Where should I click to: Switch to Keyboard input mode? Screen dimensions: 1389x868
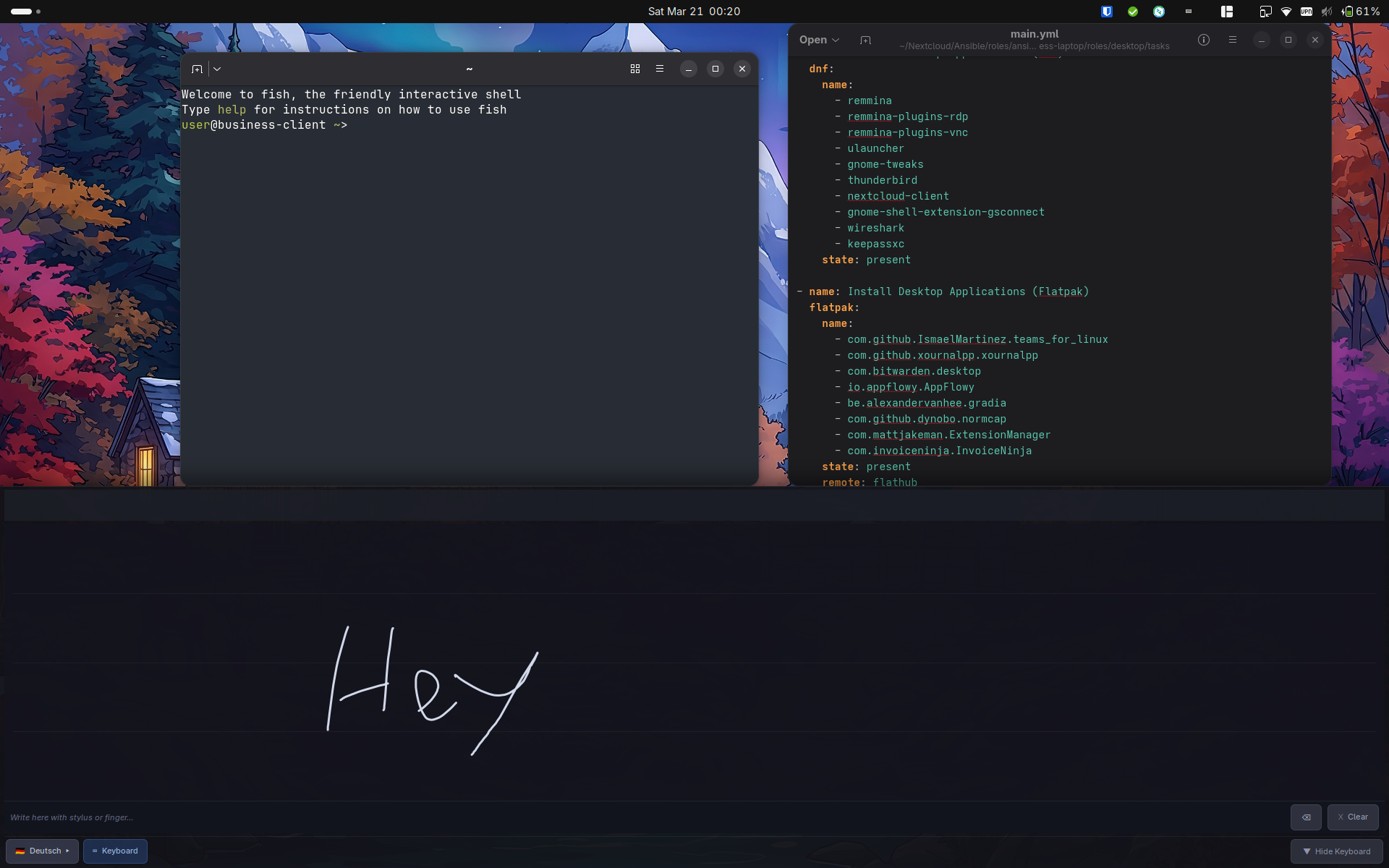115,851
